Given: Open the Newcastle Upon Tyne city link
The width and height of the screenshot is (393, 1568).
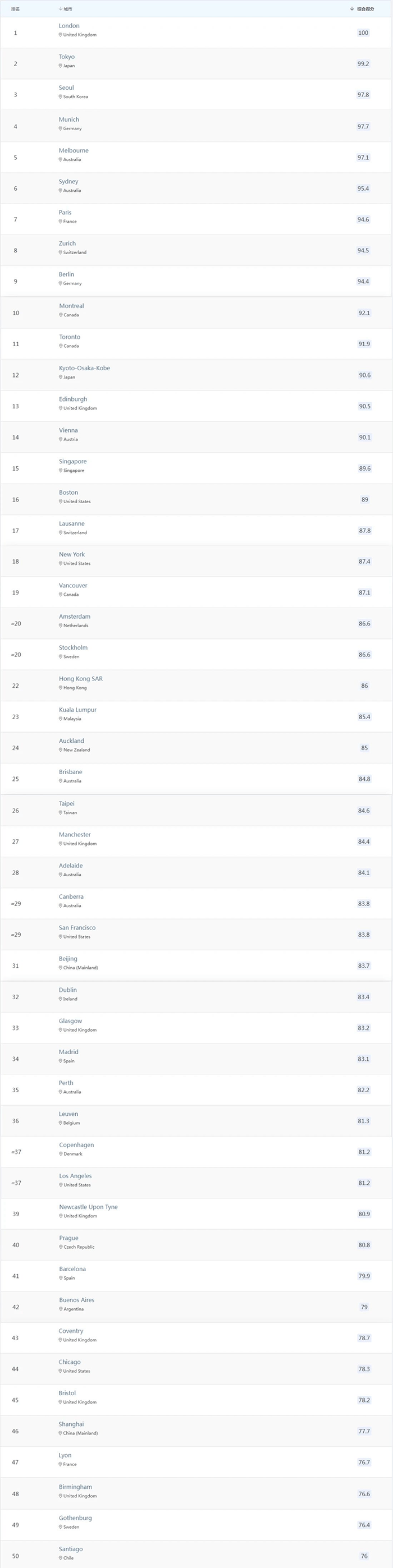Looking at the screenshot, I should pyautogui.click(x=88, y=1207).
